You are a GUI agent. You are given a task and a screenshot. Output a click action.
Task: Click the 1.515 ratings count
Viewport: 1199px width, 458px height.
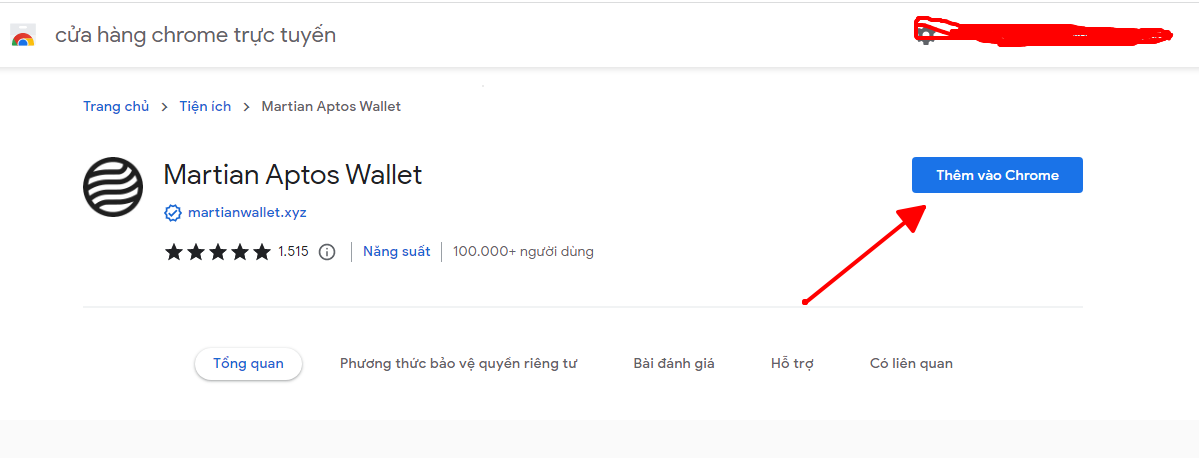click(x=293, y=251)
